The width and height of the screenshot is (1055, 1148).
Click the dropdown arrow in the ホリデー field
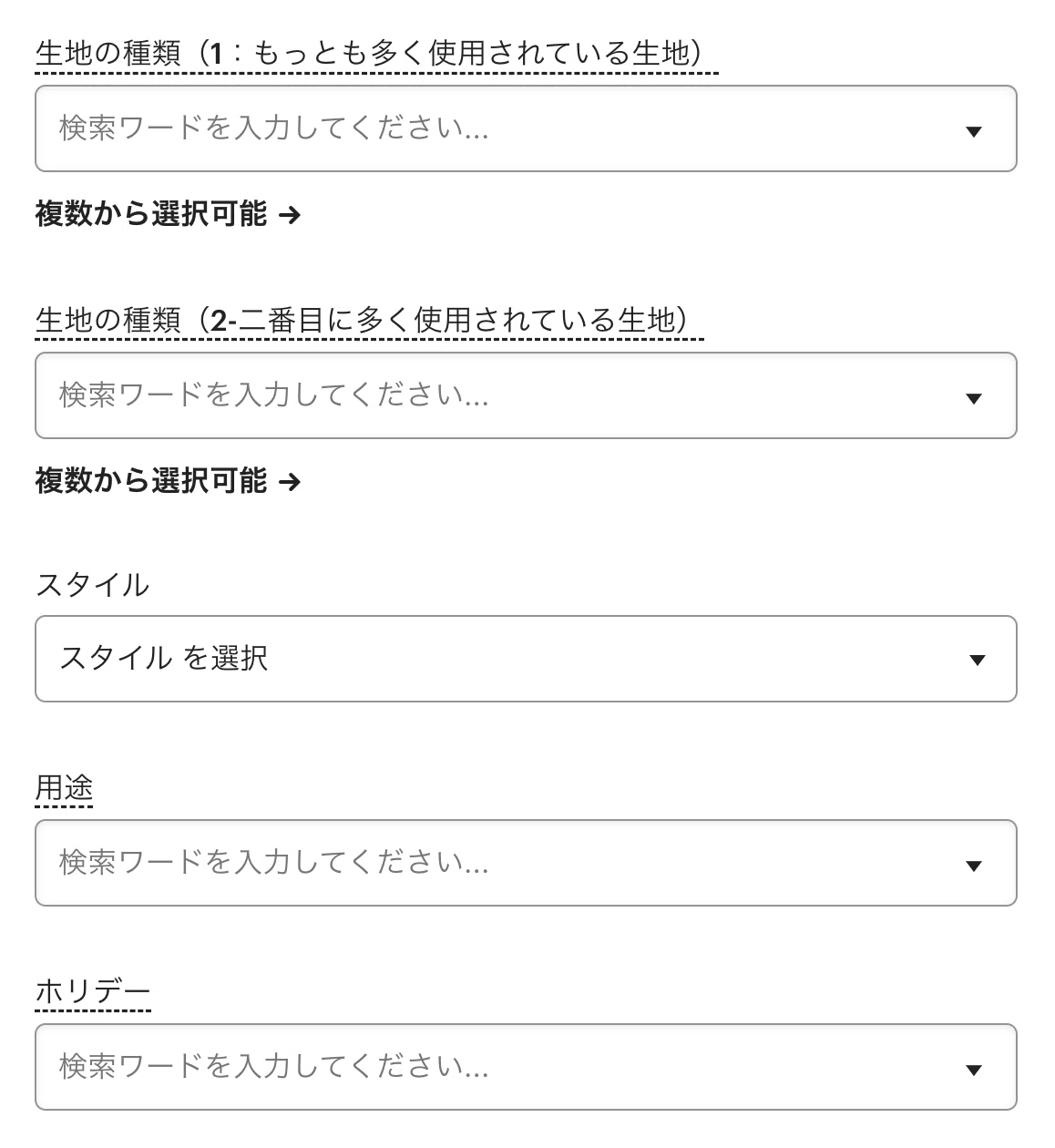973,1070
